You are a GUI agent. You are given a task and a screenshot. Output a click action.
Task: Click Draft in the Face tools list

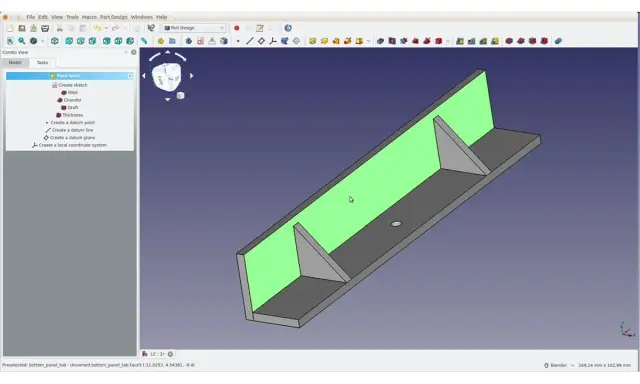pyautogui.click(x=70, y=108)
